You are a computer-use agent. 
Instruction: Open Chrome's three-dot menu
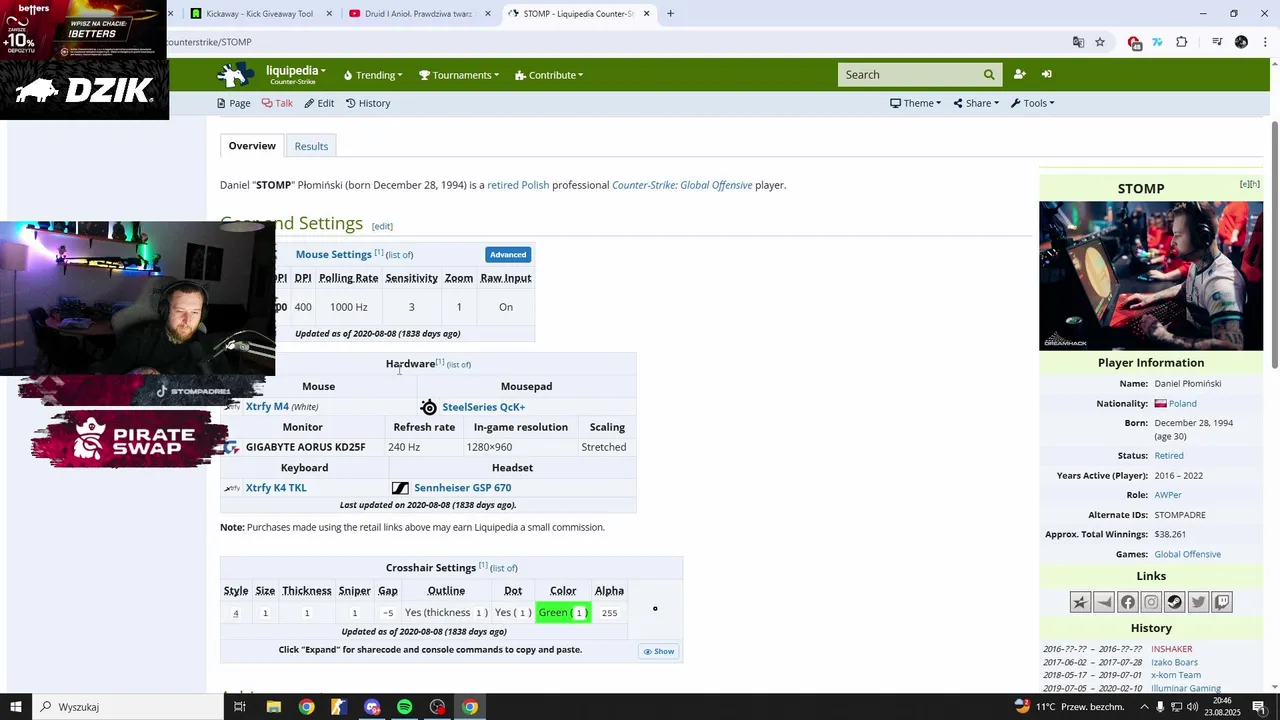pyautogui.click(x=1264, y=42)
